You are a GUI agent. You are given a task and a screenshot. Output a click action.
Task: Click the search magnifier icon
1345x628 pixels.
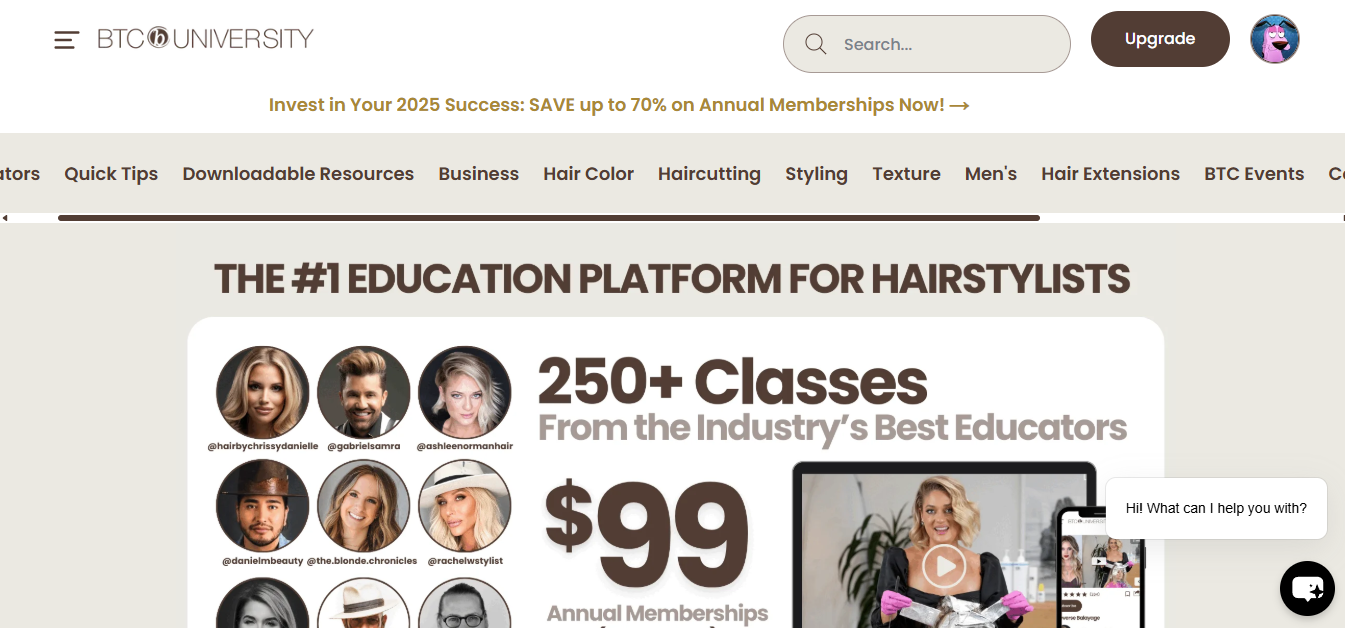point(816,44)
